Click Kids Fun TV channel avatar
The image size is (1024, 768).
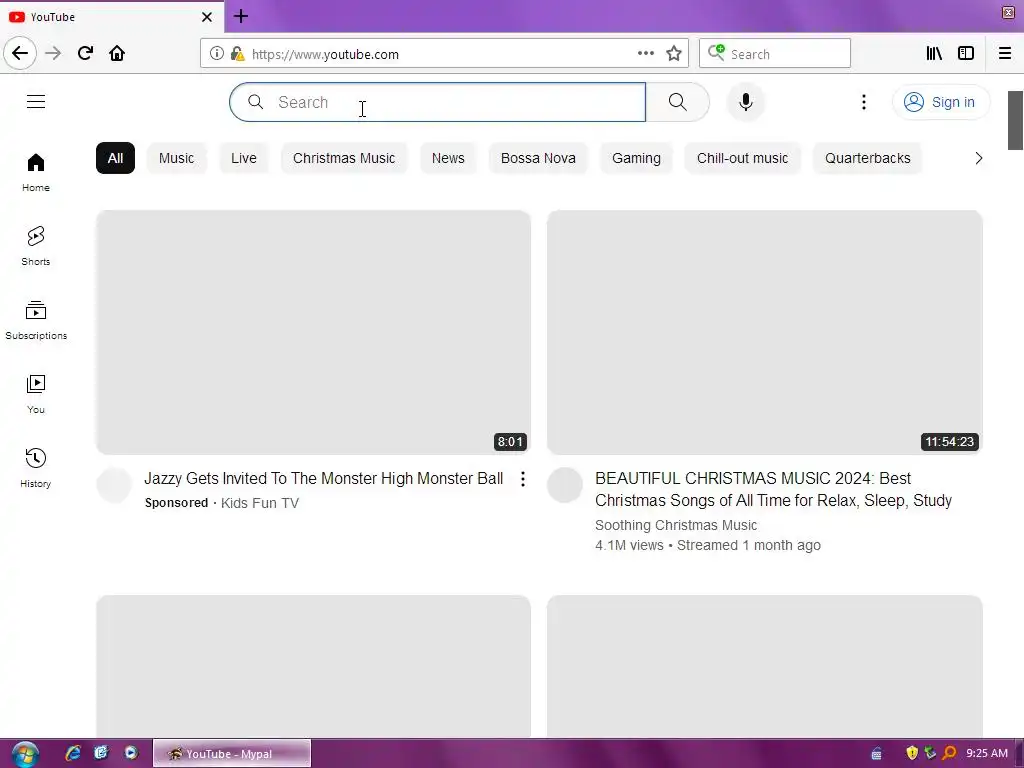point(114,485)
